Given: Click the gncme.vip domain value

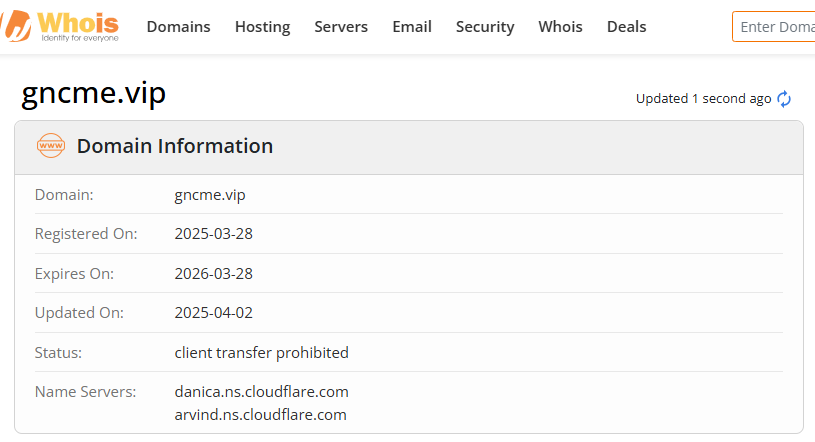Looking at the screenshot, I should [x=210, y=194].
